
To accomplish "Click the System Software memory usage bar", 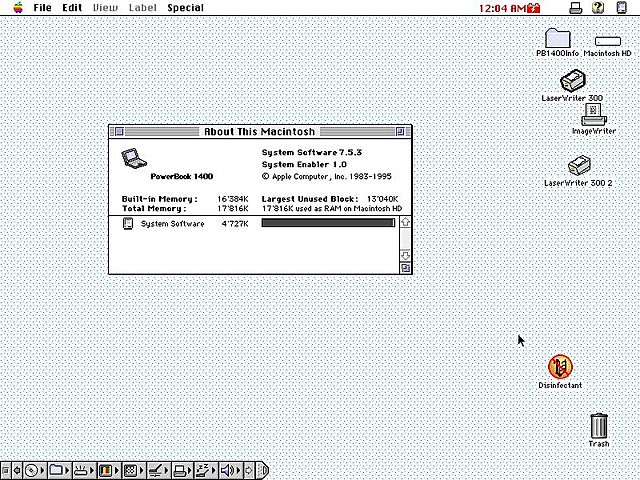I will 328,223.
